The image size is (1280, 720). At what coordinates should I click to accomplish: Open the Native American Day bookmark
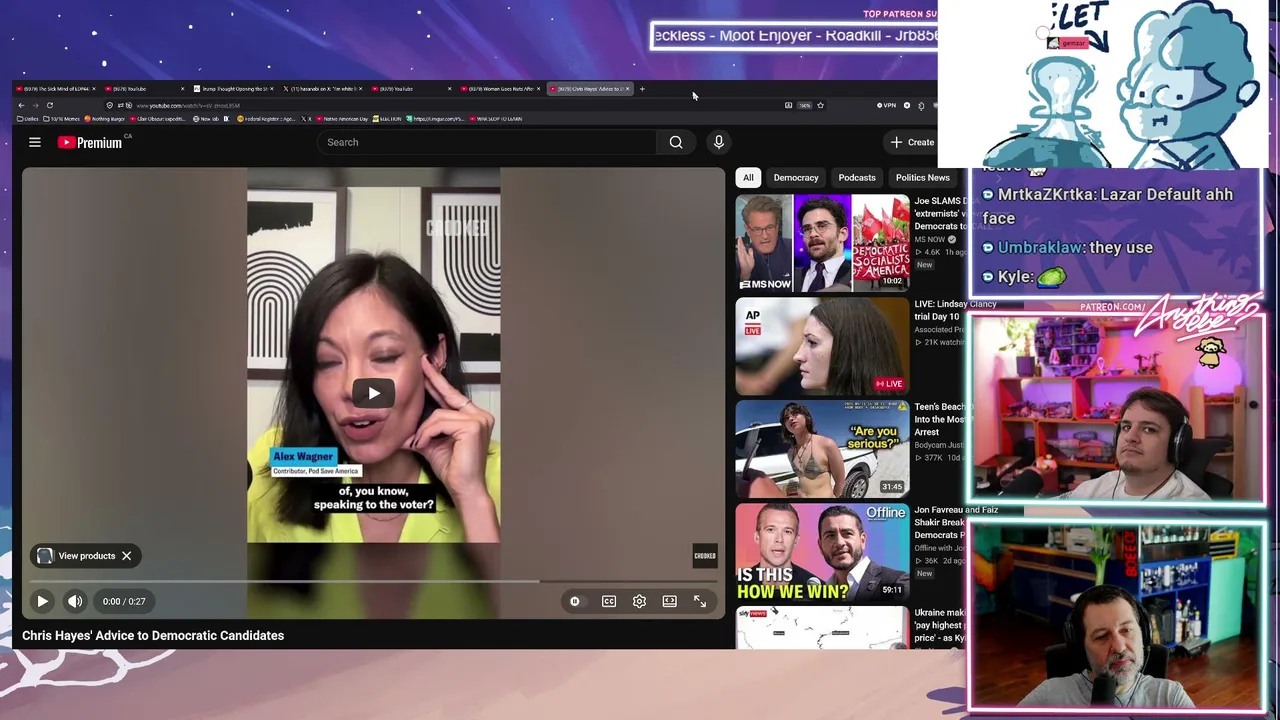(x=343, y=119)
